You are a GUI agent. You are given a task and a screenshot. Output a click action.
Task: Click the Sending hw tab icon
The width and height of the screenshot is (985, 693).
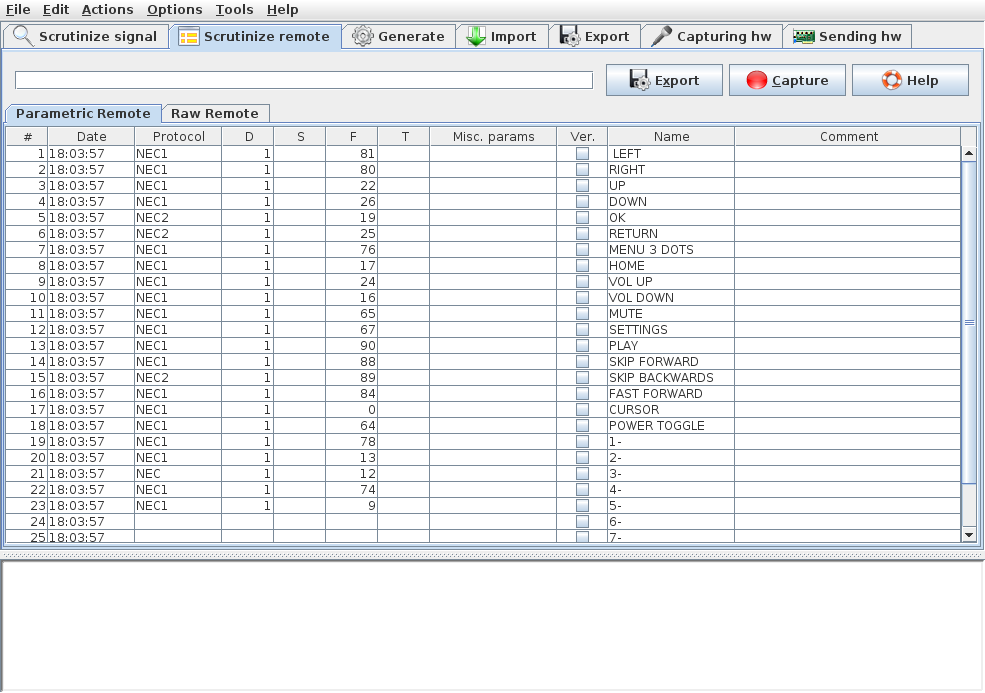[802, 36]
